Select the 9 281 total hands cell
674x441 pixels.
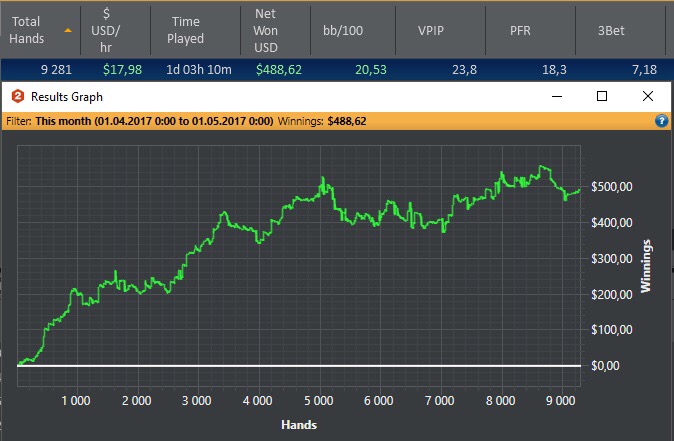[x=56, y=70]
